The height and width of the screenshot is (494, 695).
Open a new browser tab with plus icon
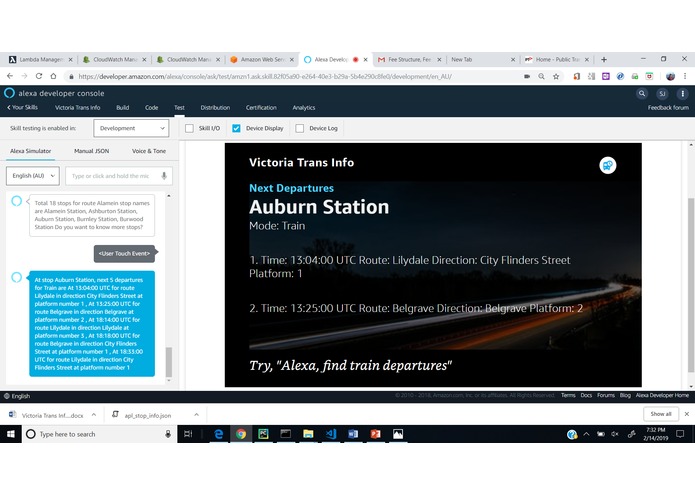604,59
